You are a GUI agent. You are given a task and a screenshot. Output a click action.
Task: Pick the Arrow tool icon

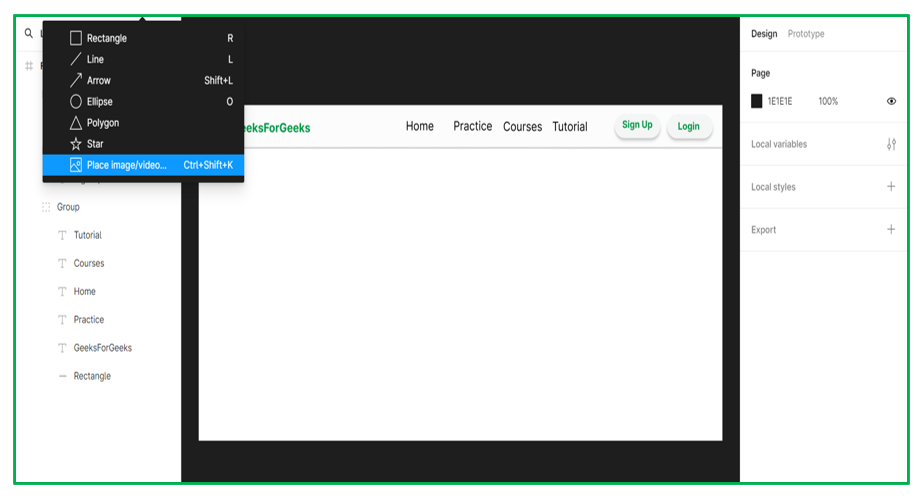[x=75, y=81]
